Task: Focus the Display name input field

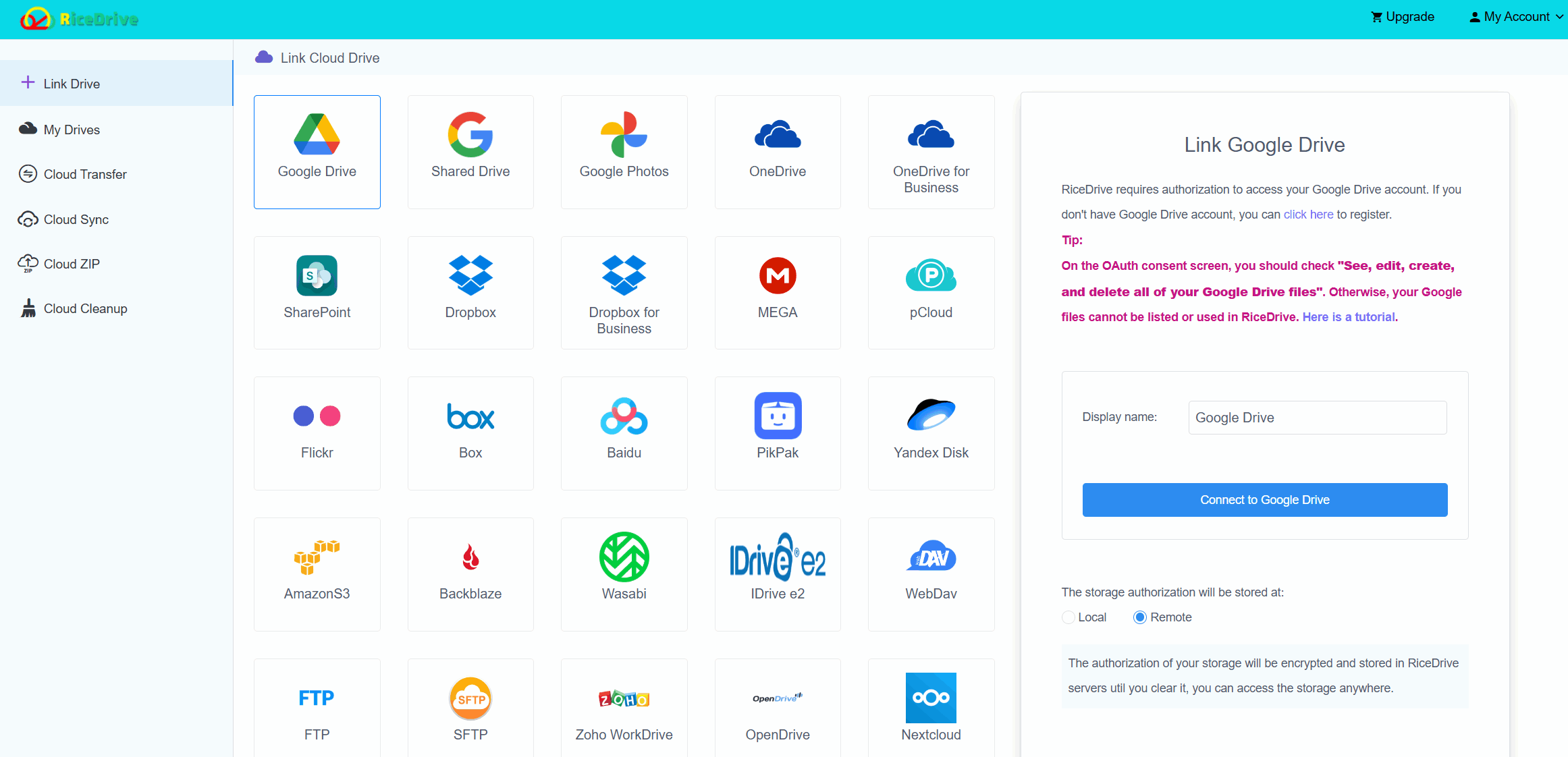Action: click(x=1317, y=418)
